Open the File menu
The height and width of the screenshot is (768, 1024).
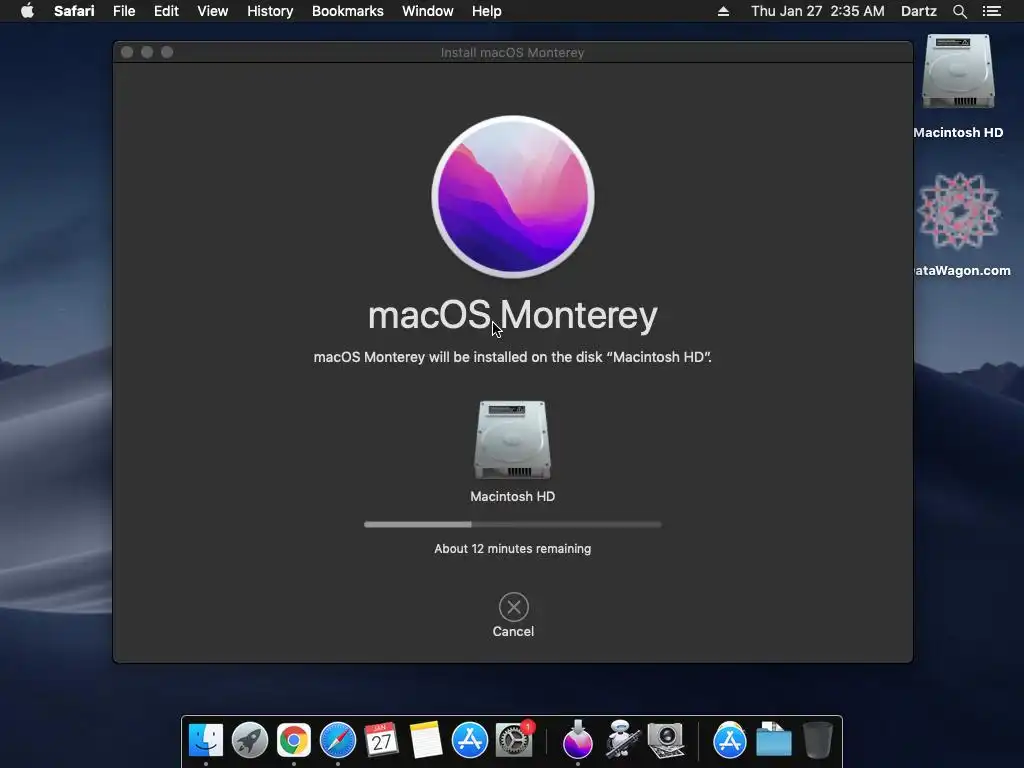(x=124, y=11)
